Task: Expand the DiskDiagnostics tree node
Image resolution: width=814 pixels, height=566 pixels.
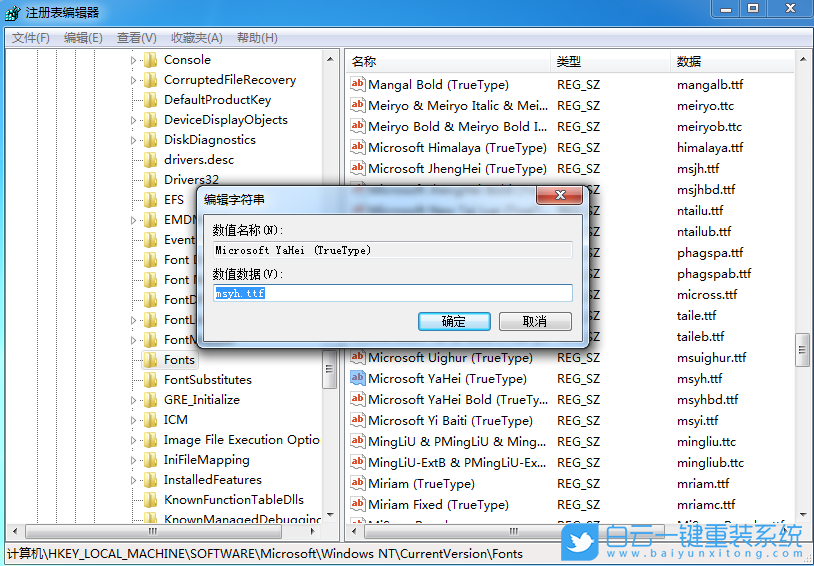Action: click(133, 140)
